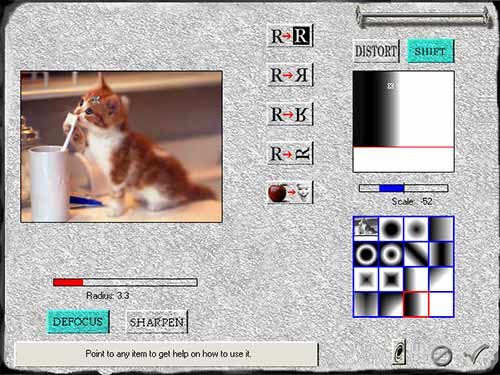Click the red Radius slider bar

click(x=125, y=283)
